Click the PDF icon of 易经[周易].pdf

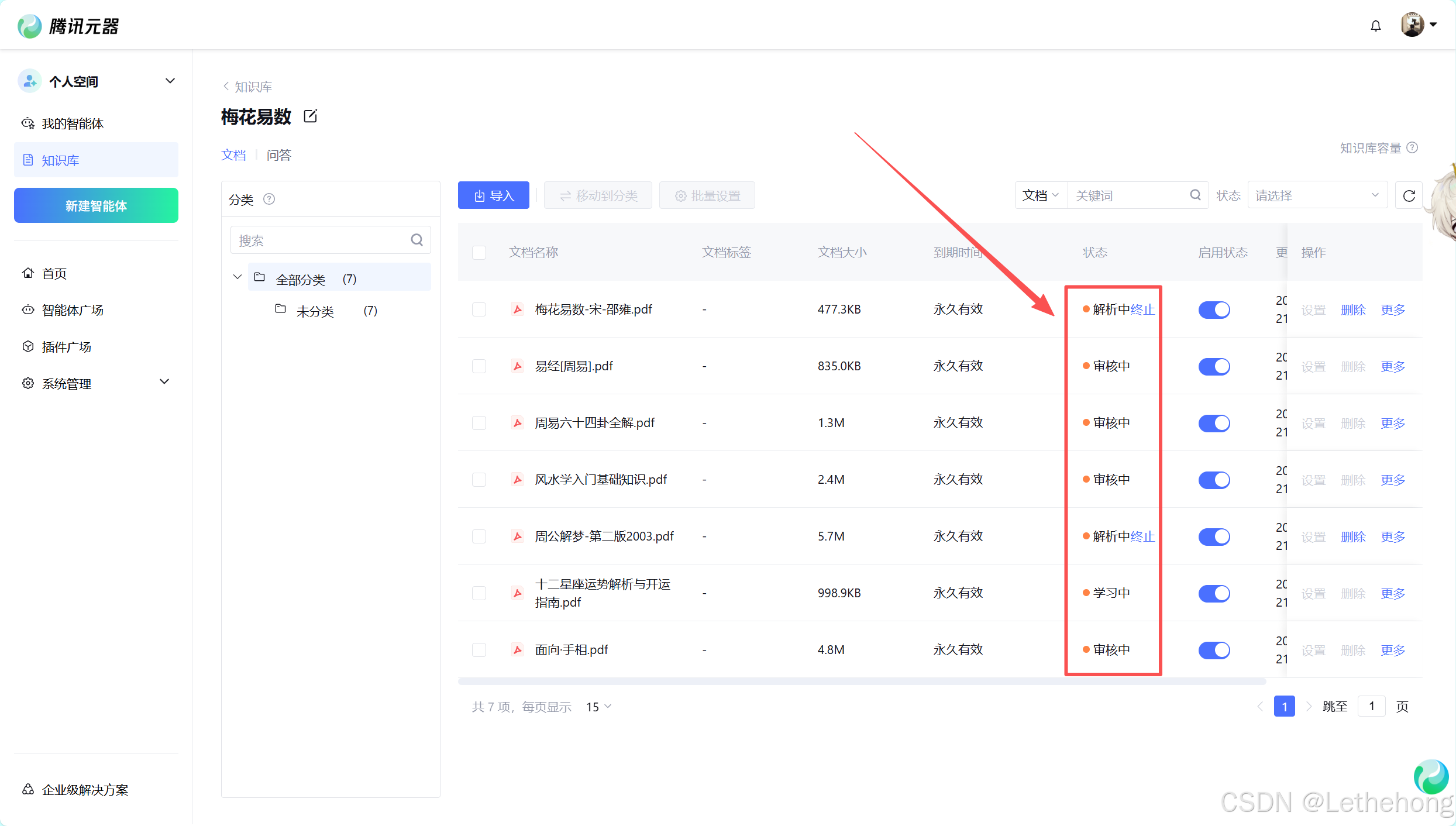518,366
